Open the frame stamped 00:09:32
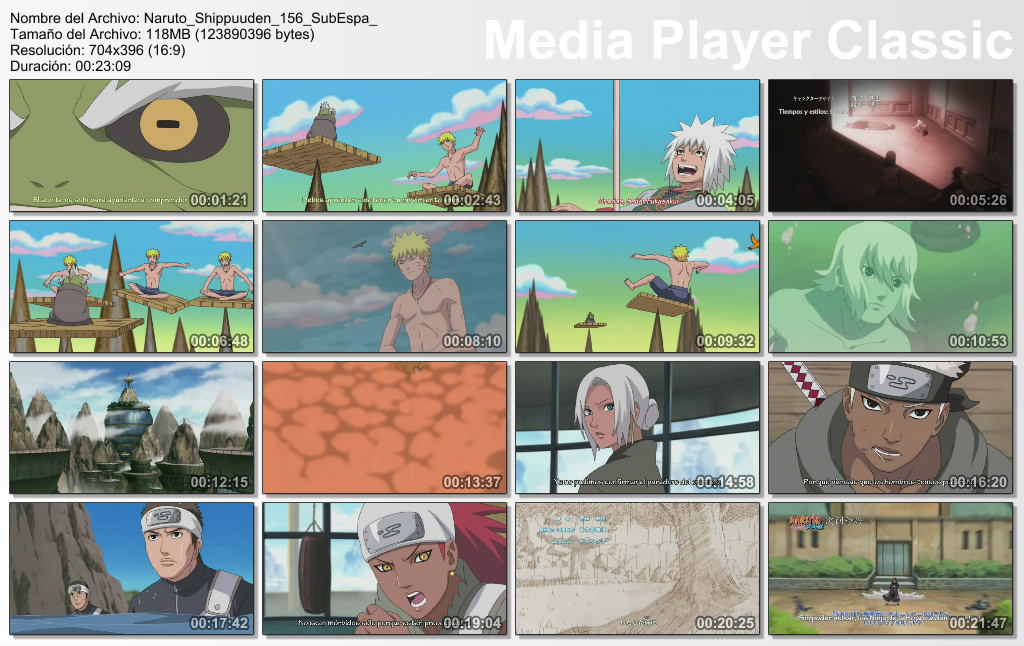 click(637, 287)
